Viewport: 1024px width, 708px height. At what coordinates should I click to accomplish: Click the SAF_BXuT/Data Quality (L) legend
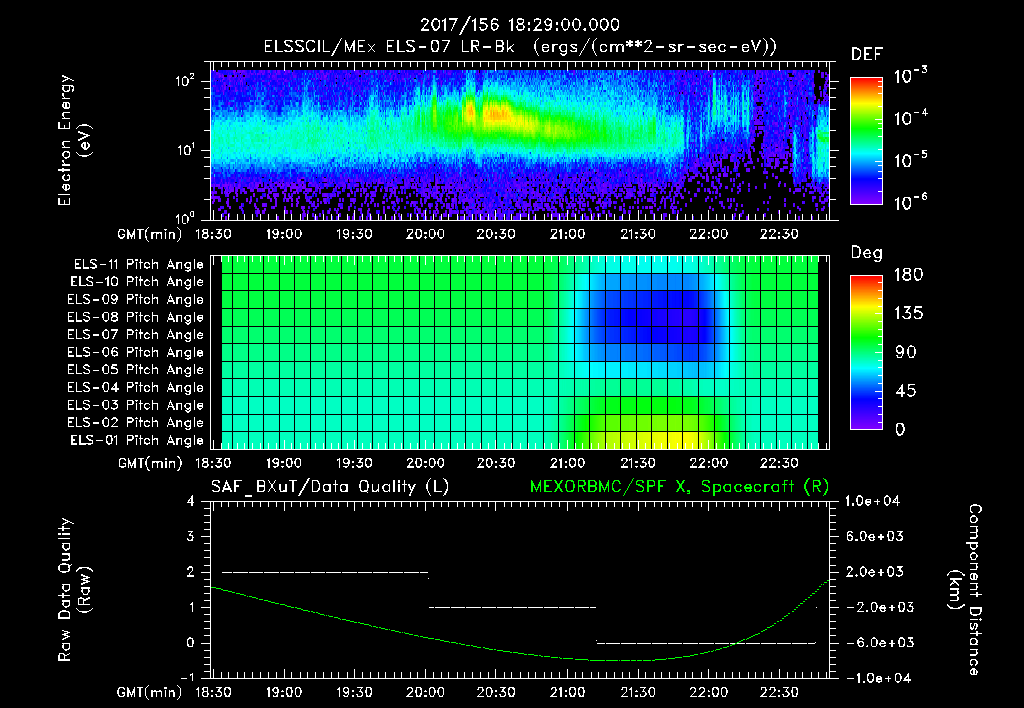point(330,487)
